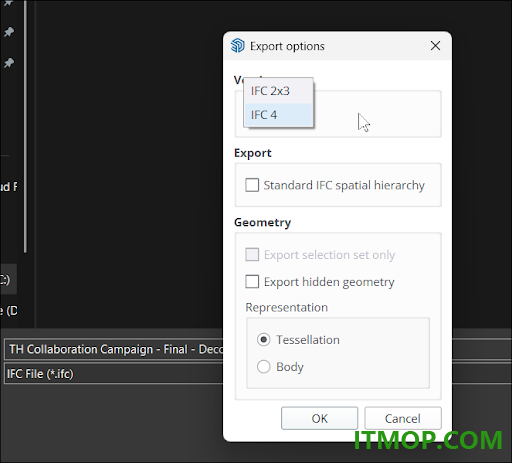
Task: Click the lowest pin icon in sidebar
Action: 9,63
